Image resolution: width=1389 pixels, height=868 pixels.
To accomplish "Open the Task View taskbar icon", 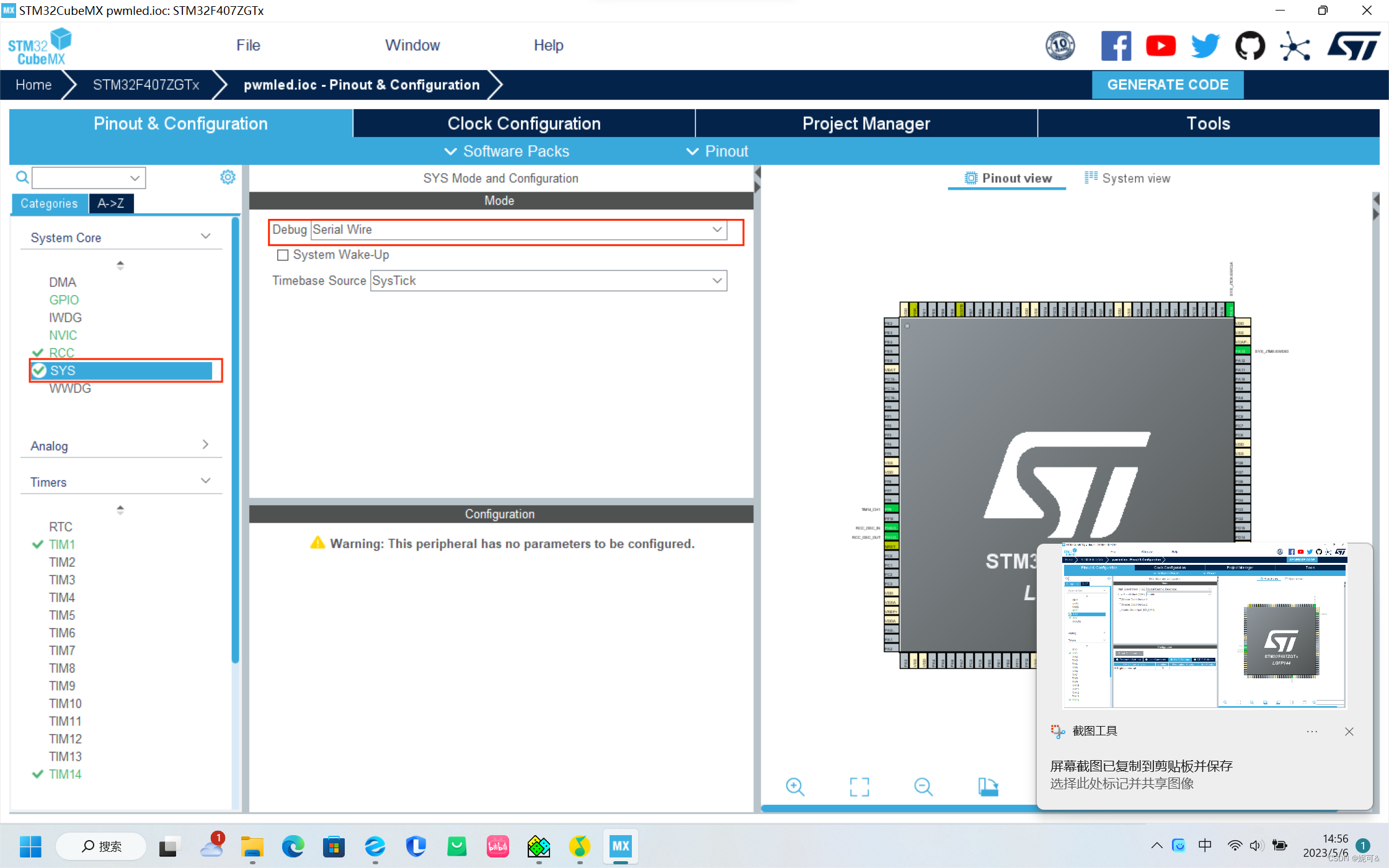I will click(169, 846).
